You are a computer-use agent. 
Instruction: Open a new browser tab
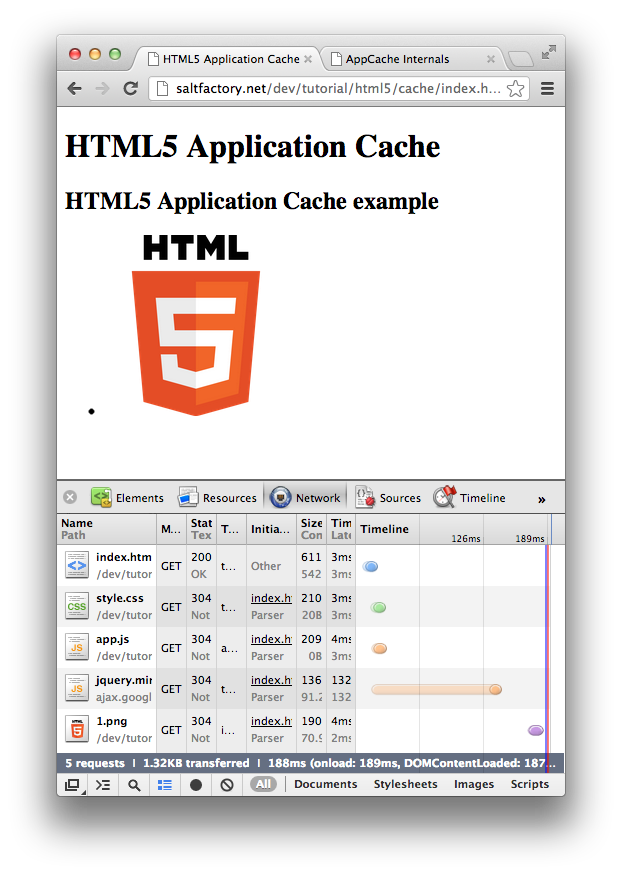pos(520,59)
